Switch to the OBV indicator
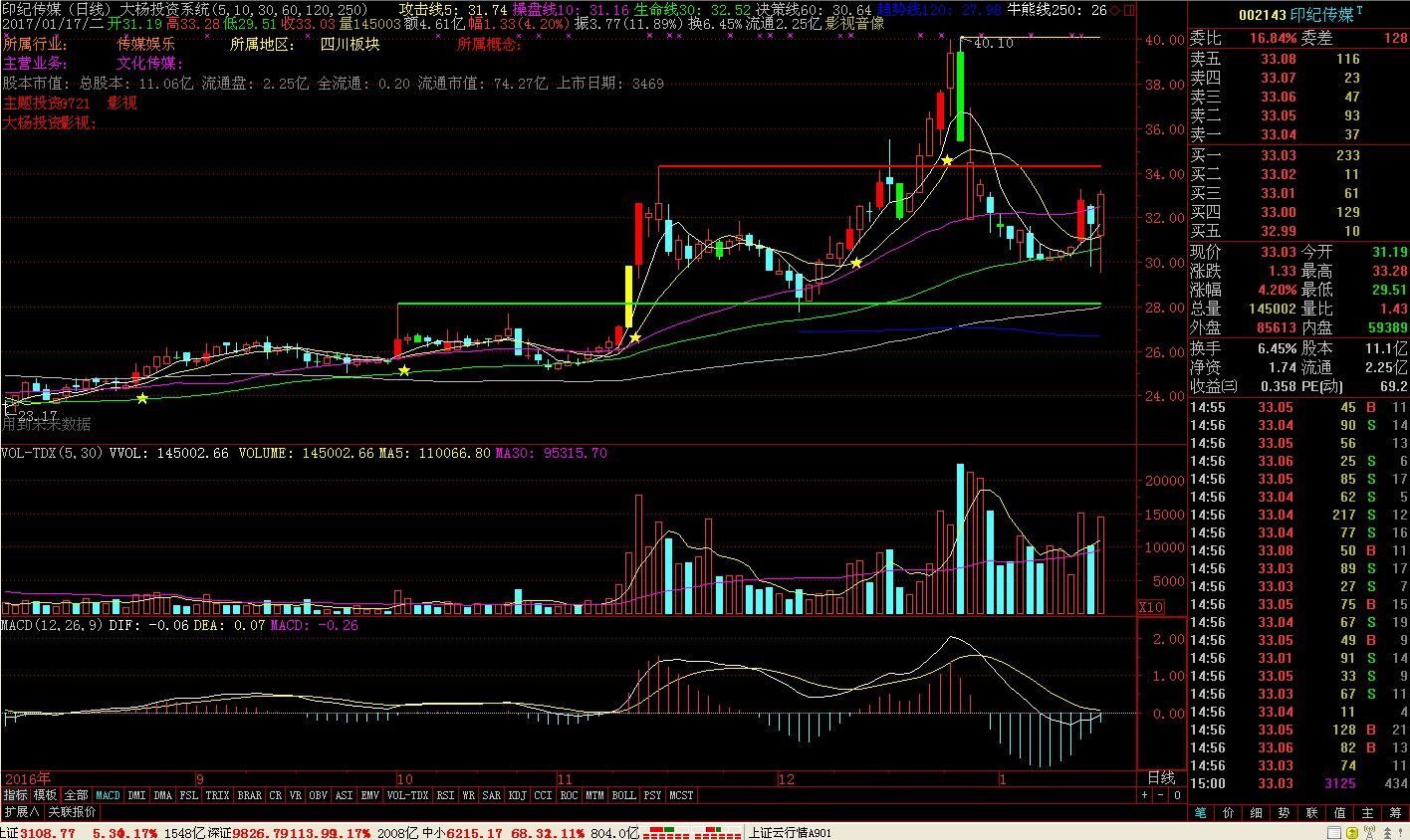This screenshot has height=840, width=1410. 318,795
